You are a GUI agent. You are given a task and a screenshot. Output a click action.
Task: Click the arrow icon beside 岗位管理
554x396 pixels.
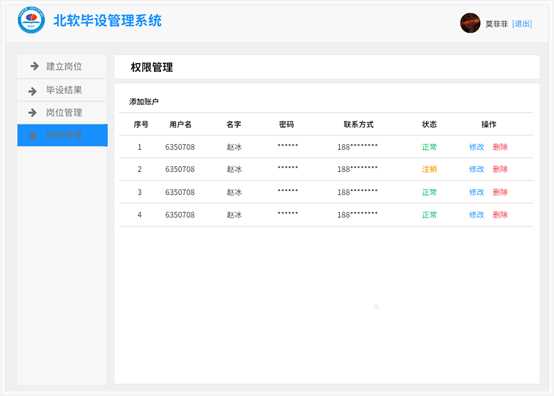pyautogui.click(x=33, y=113)
